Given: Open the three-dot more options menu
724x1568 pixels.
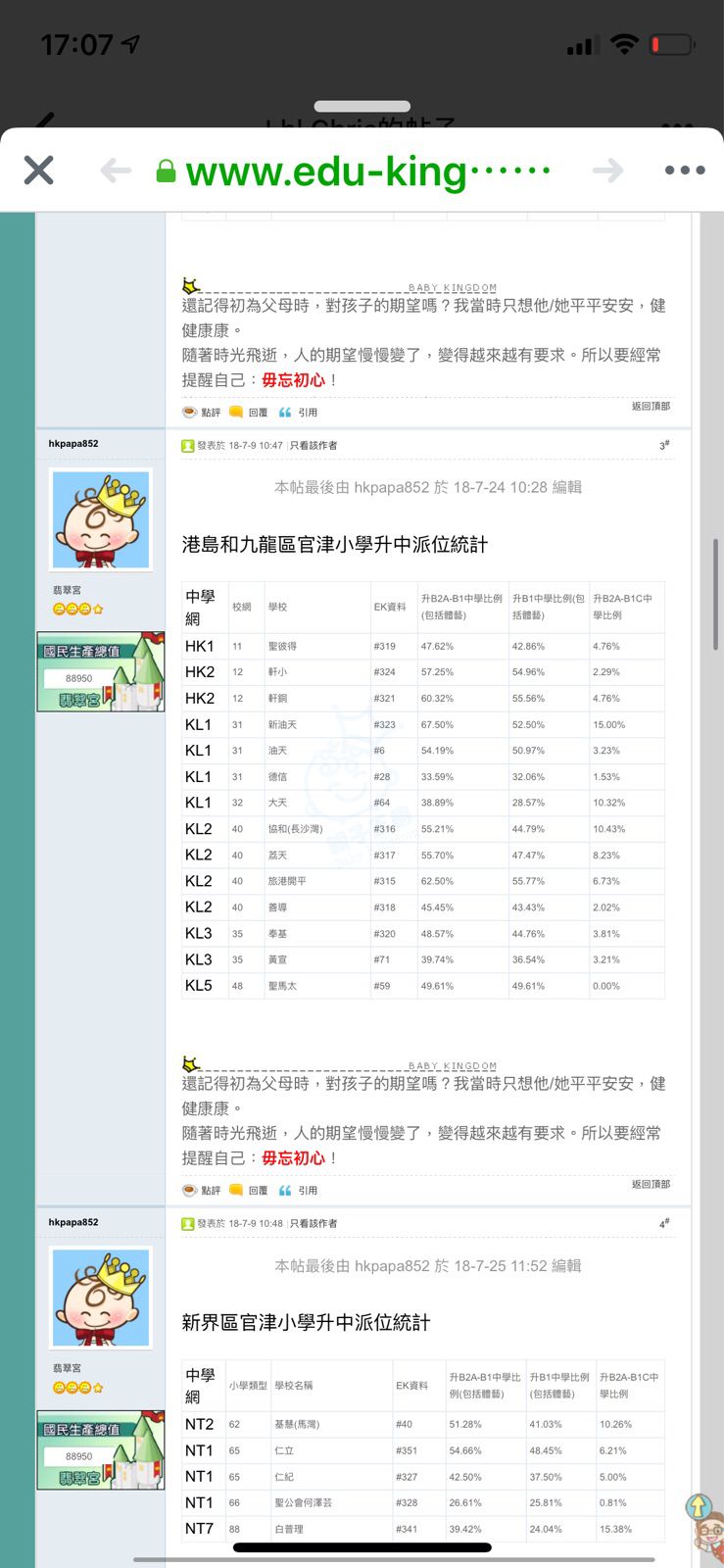Looking at the screenshot, I should pyautogui.click(x=684, y=171).
